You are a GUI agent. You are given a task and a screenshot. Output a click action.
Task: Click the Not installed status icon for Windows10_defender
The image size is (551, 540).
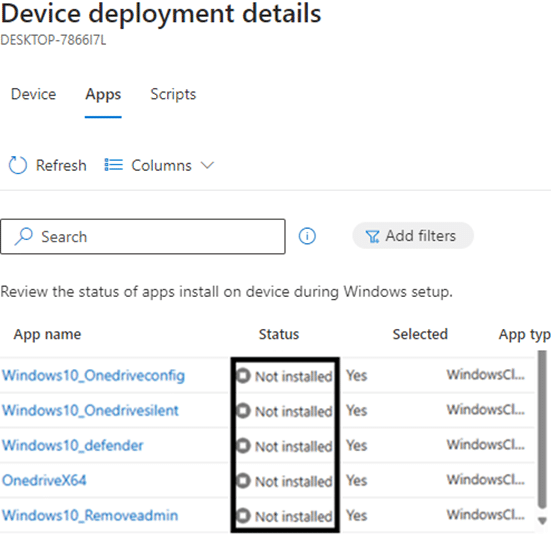[243, 445]
